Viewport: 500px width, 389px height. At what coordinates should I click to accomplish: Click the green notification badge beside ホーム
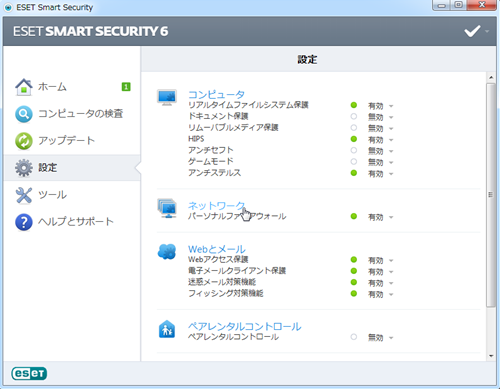tap(126, 87)
